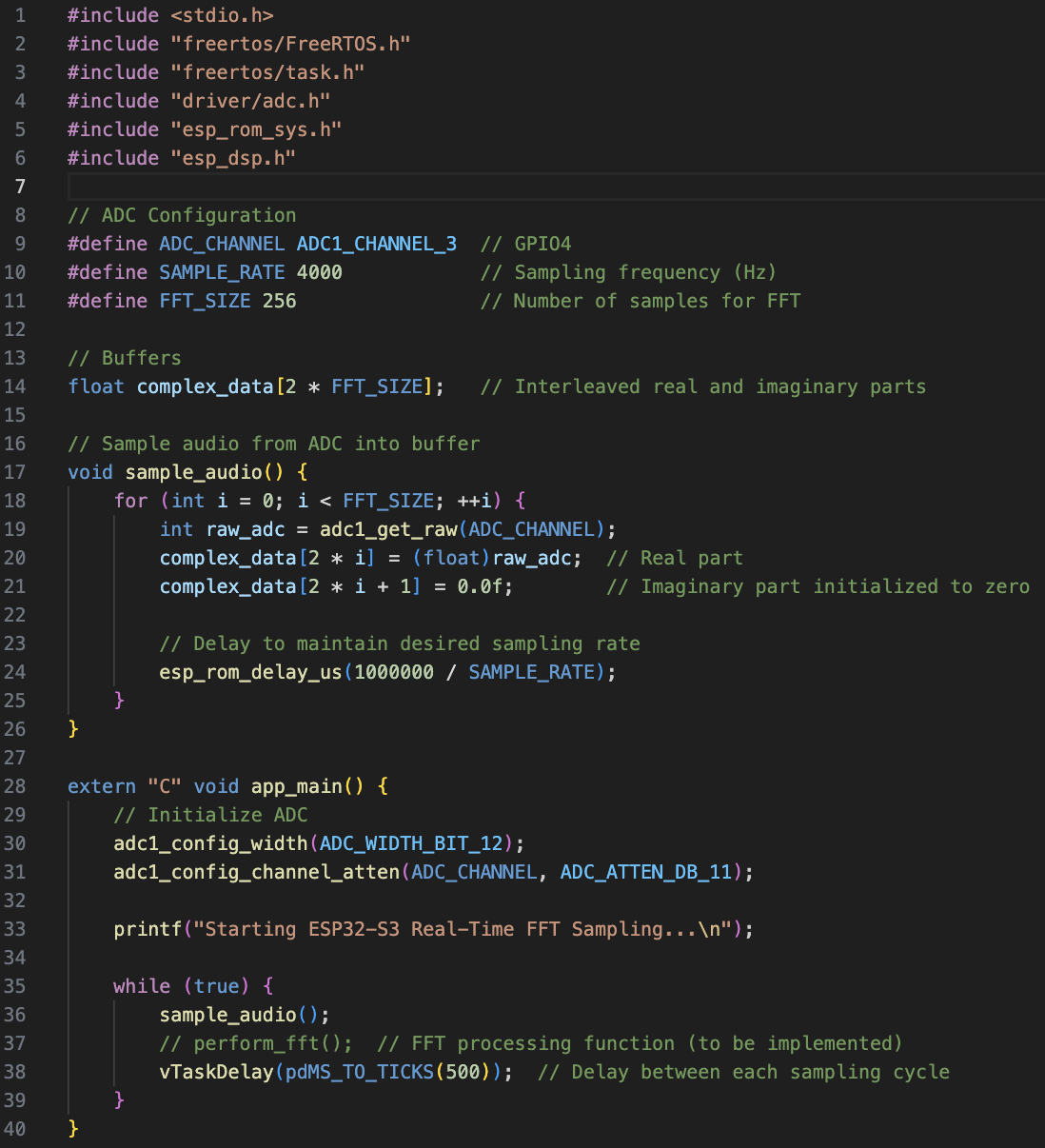This screenshot has height=1148, width=1045.
Task: Click the sample_audio function definition name
Action: click(x=193, y=472)
